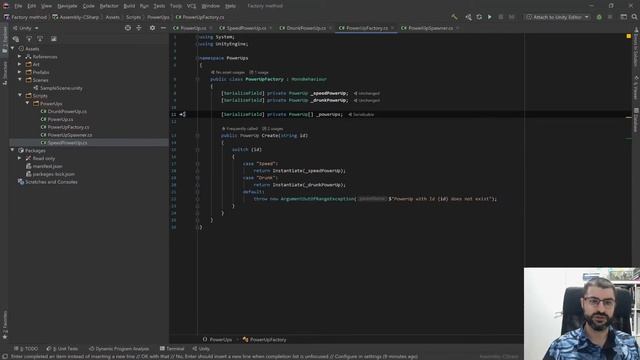
Task: Click the collapse all icon in Explorer header
Action: click(x=139, y=28)
